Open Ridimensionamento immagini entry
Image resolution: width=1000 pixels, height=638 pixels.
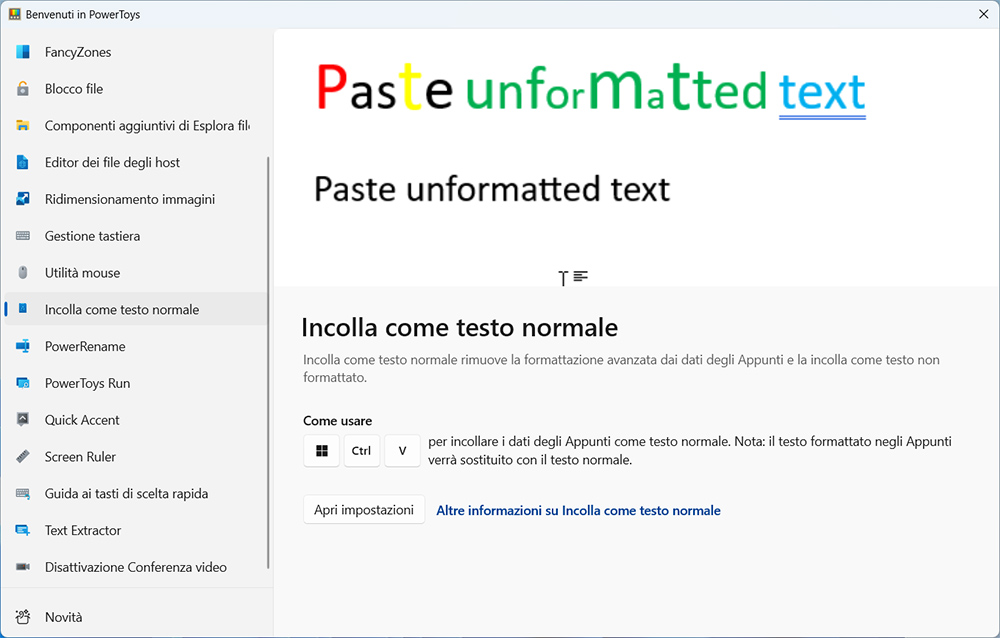coord(135,199)
